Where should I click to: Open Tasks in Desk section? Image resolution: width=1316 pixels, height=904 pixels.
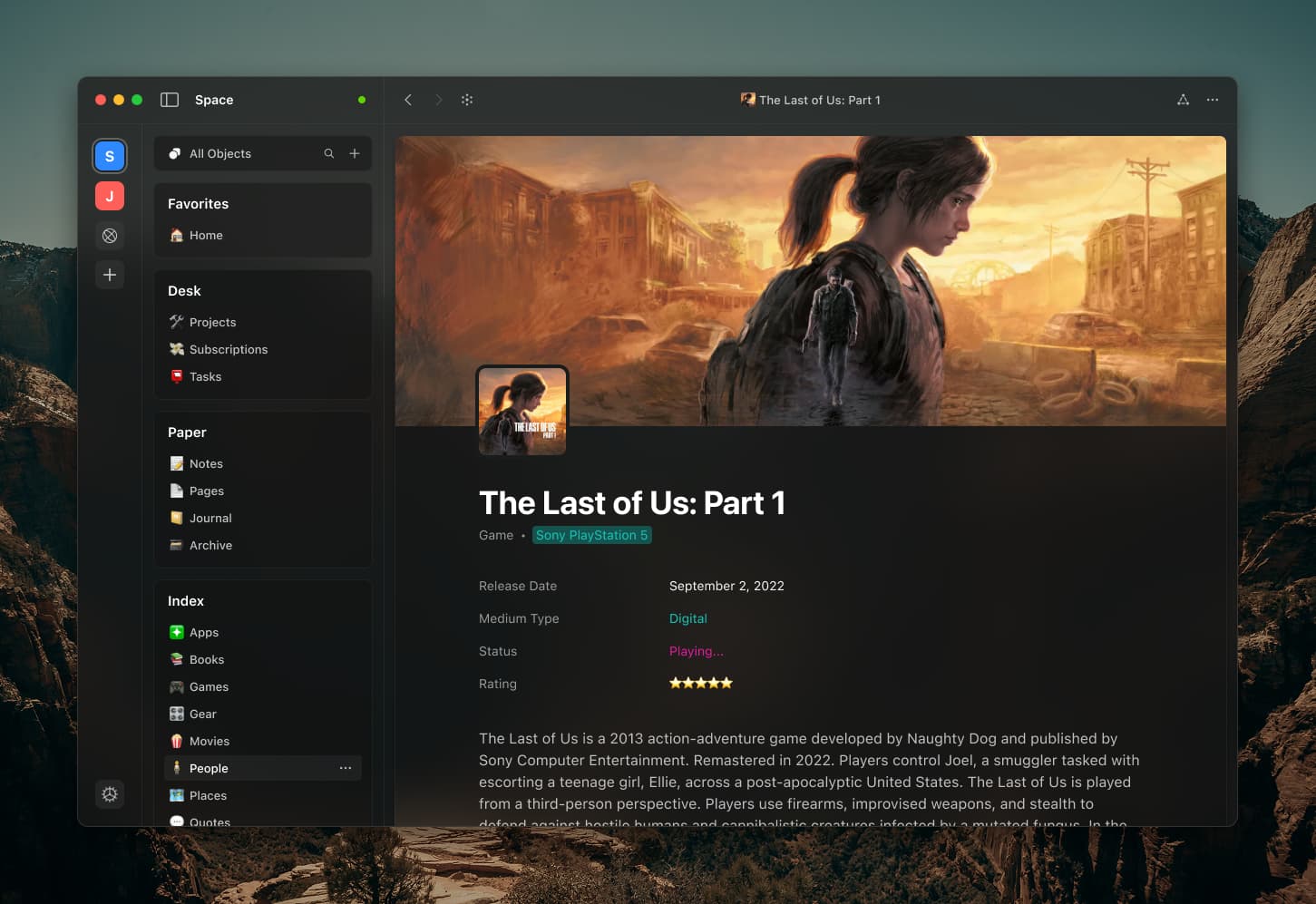[263, 376]
